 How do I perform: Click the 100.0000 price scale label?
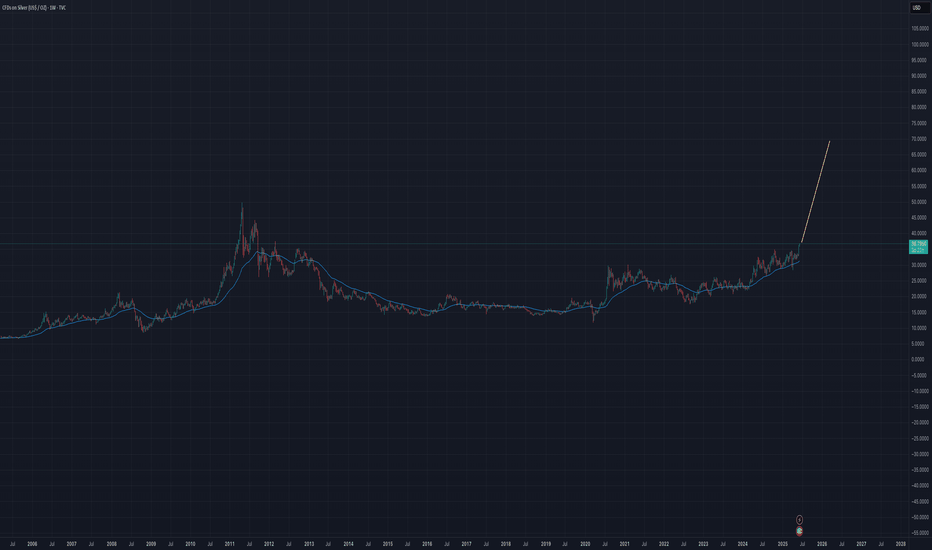tap(920, 45)
